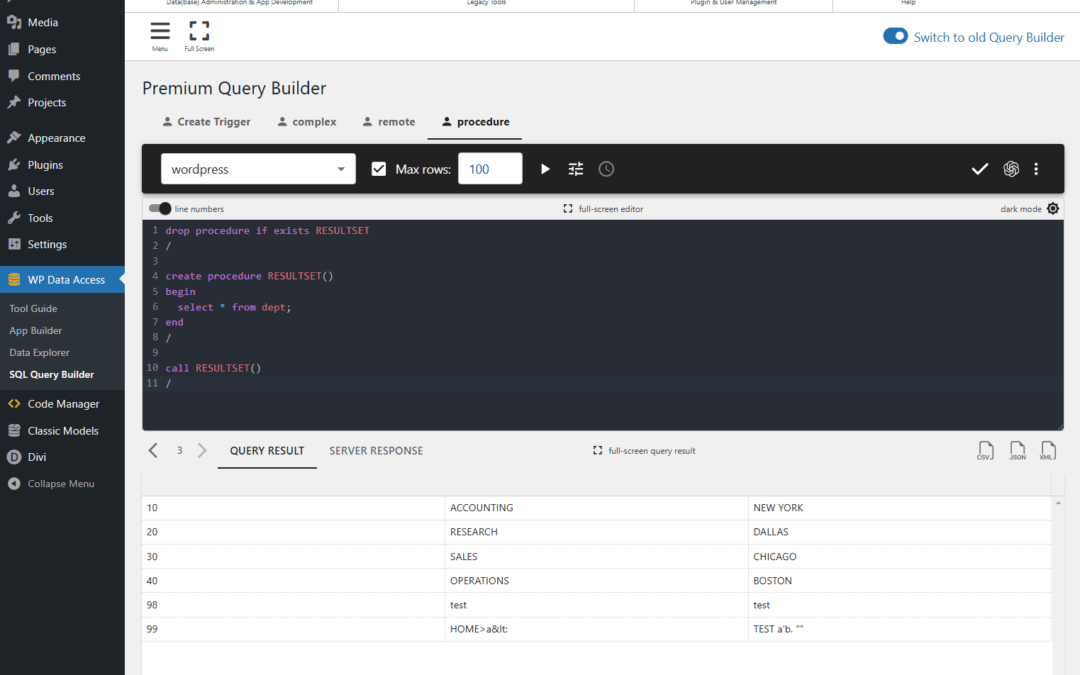Click the CHICAGO cell
This screenshot has height=675, width=1080.
pos(900,557)
